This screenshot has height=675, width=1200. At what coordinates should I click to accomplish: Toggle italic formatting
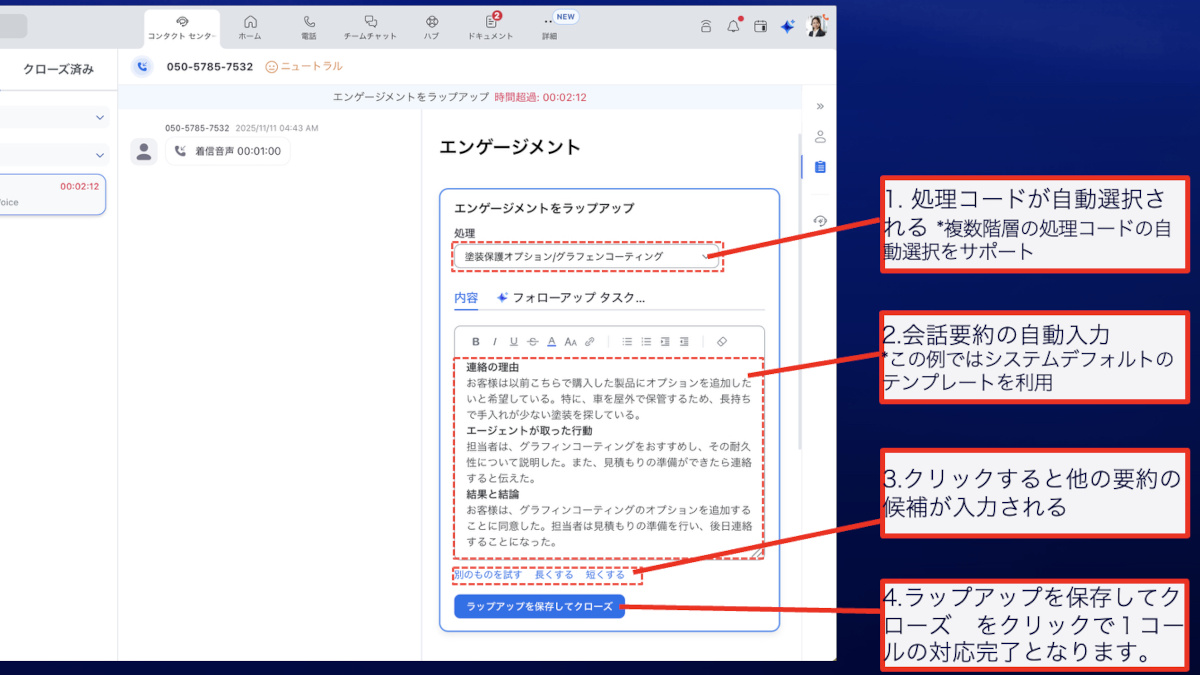[x=494, y=341]
